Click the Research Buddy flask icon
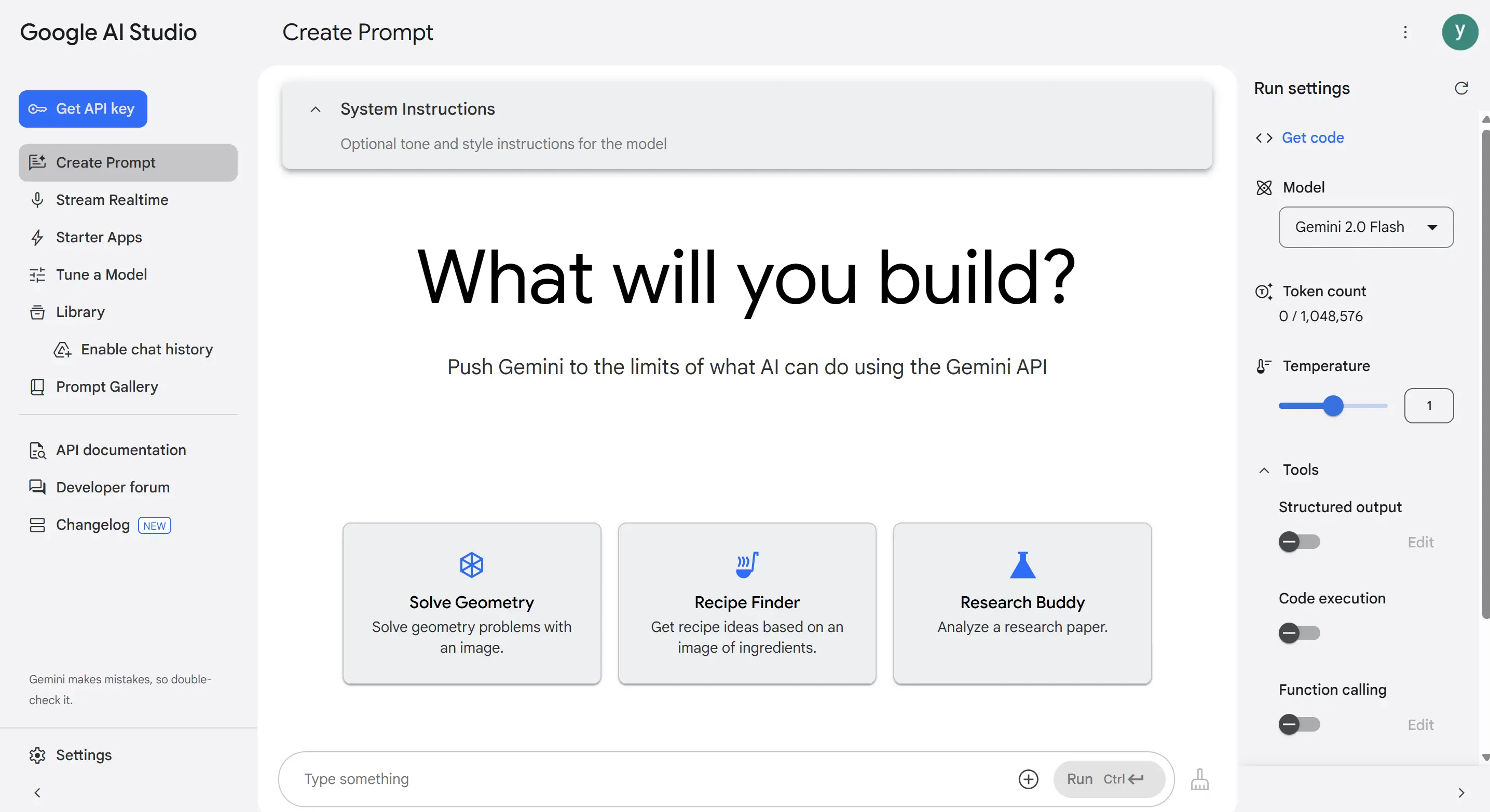 [x=1022, y=565]
